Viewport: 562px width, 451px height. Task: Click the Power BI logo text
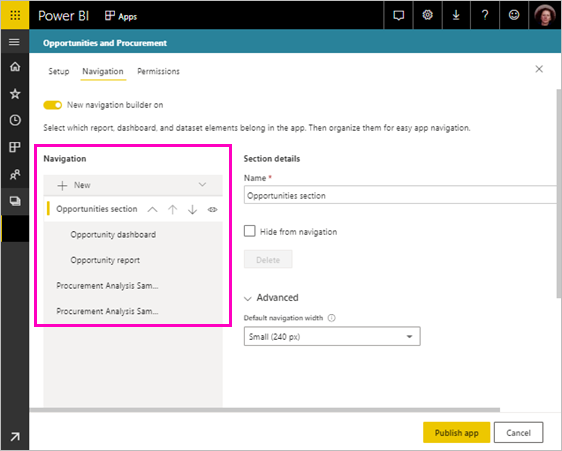point(64,16)
